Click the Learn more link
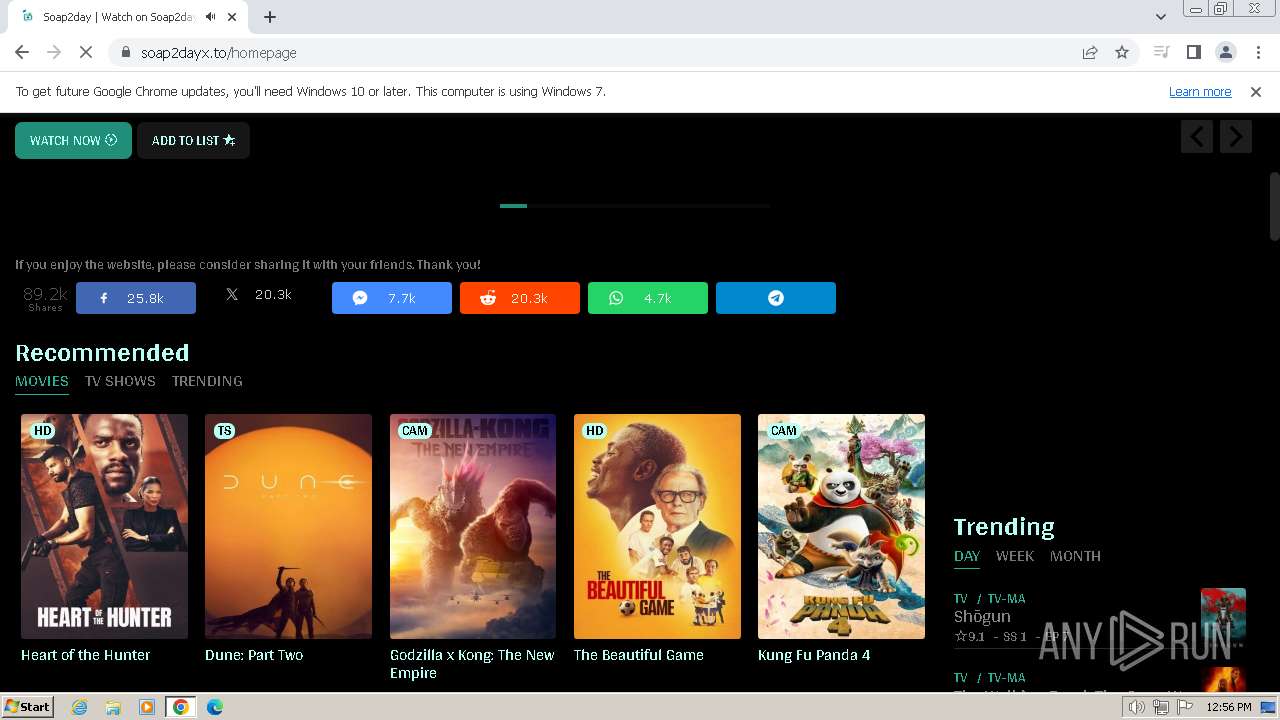This screenshot has width=1280, height=720. tap(1200, 91)
